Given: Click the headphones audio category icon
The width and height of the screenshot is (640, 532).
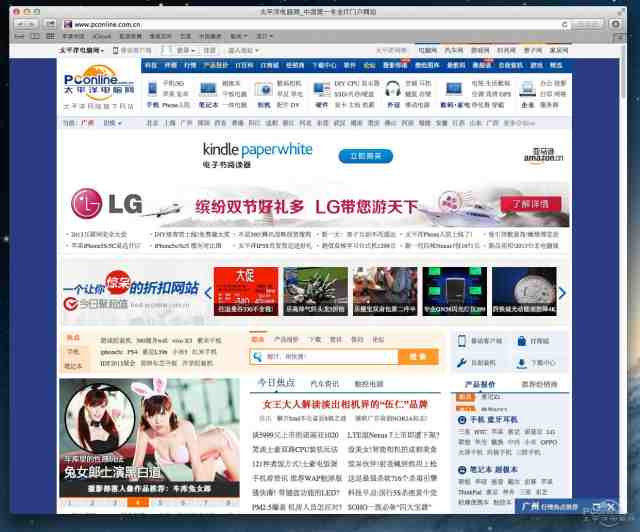Looking at the screenshot, I should tap(393, 89).
